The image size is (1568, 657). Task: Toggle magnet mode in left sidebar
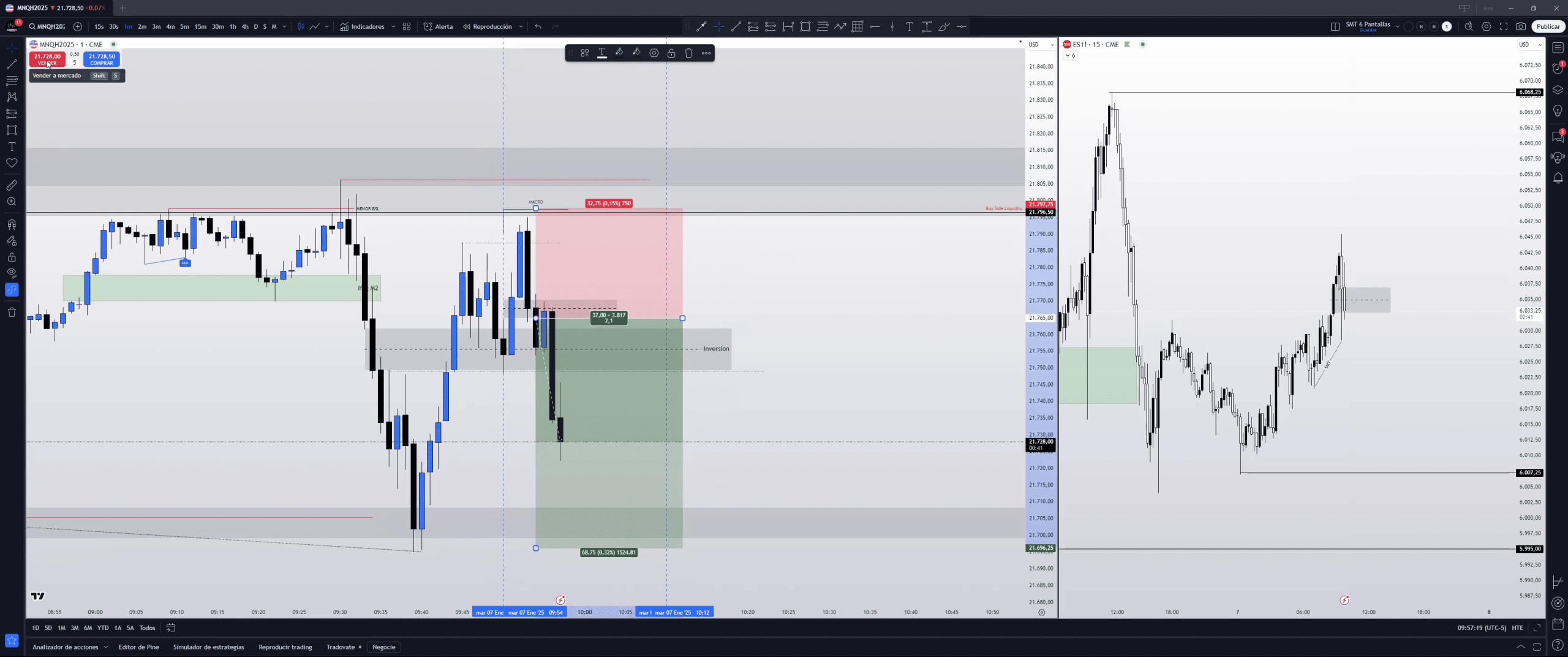pos(12,224)
